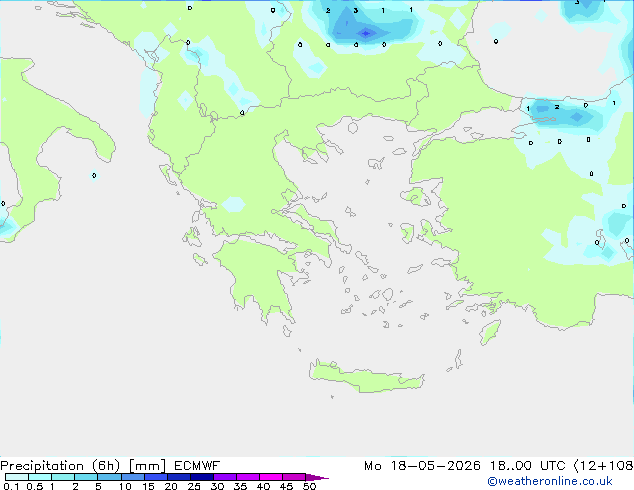The image size is (634, 490).
Task: Click the '(6h)' interval label
Action: [106, 466]
